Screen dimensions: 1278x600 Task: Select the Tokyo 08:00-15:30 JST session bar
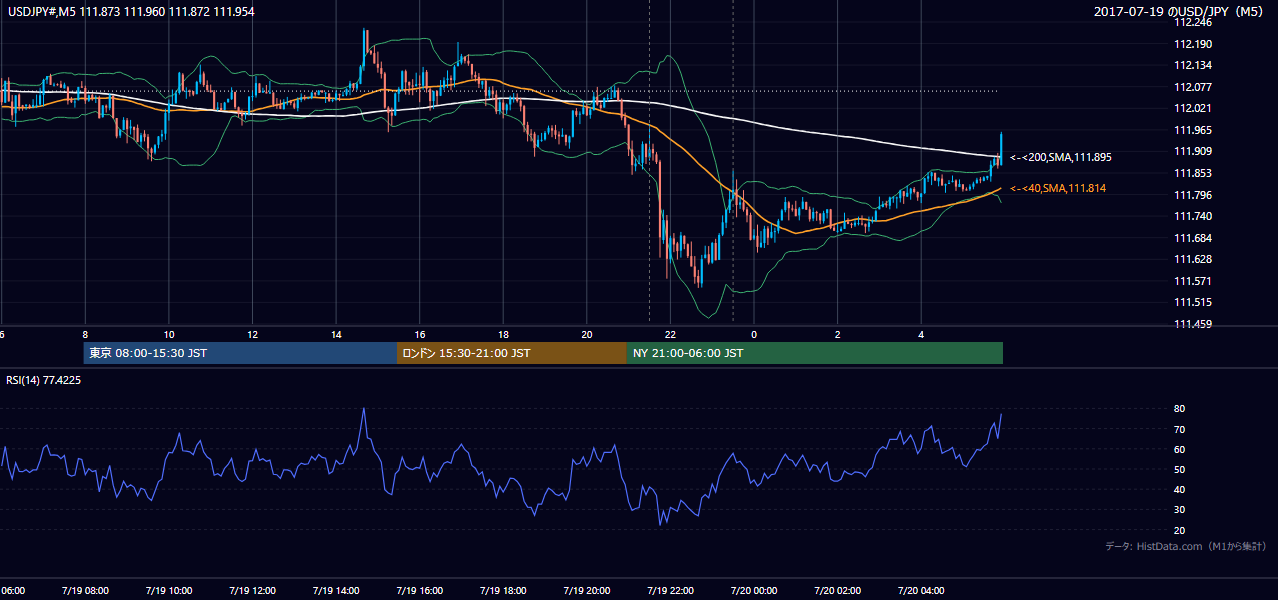pyautogui.click(x=240, y=353)
